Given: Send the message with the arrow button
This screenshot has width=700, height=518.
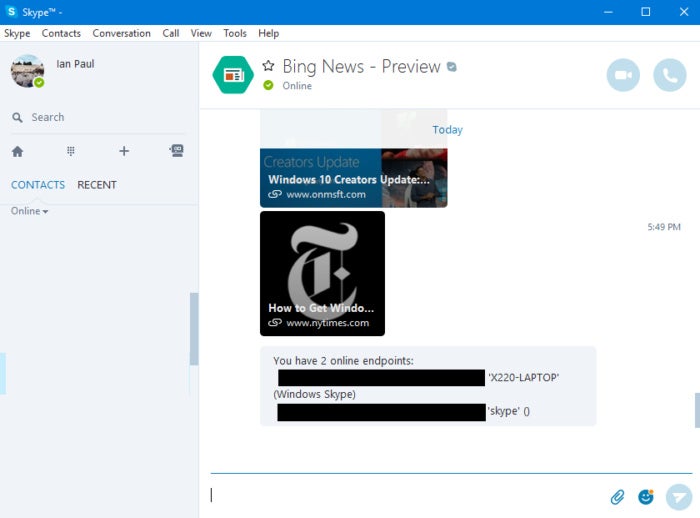Looking at the screenshot, I should pos(679,497).
